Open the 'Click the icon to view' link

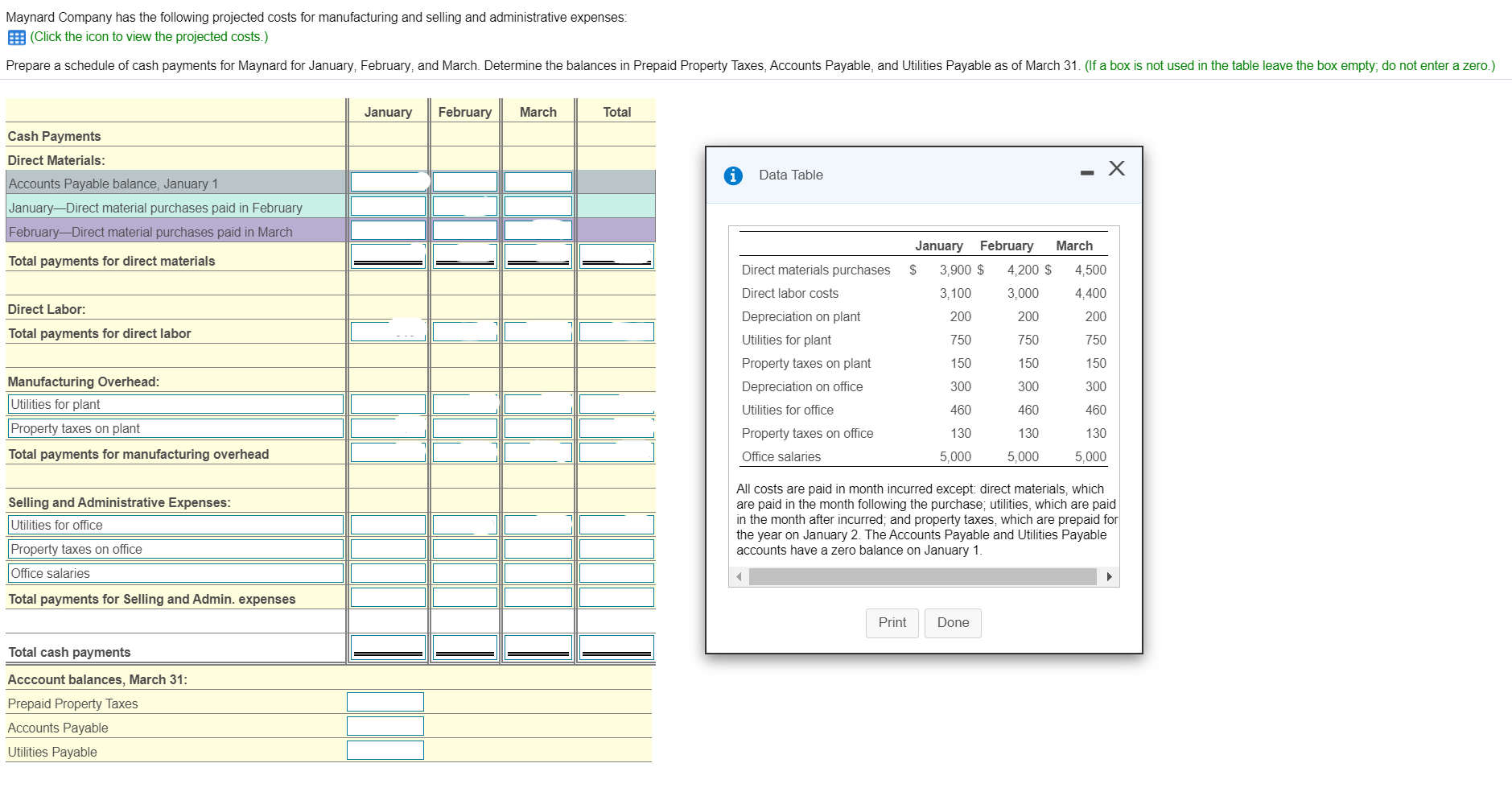coord(149,37)
